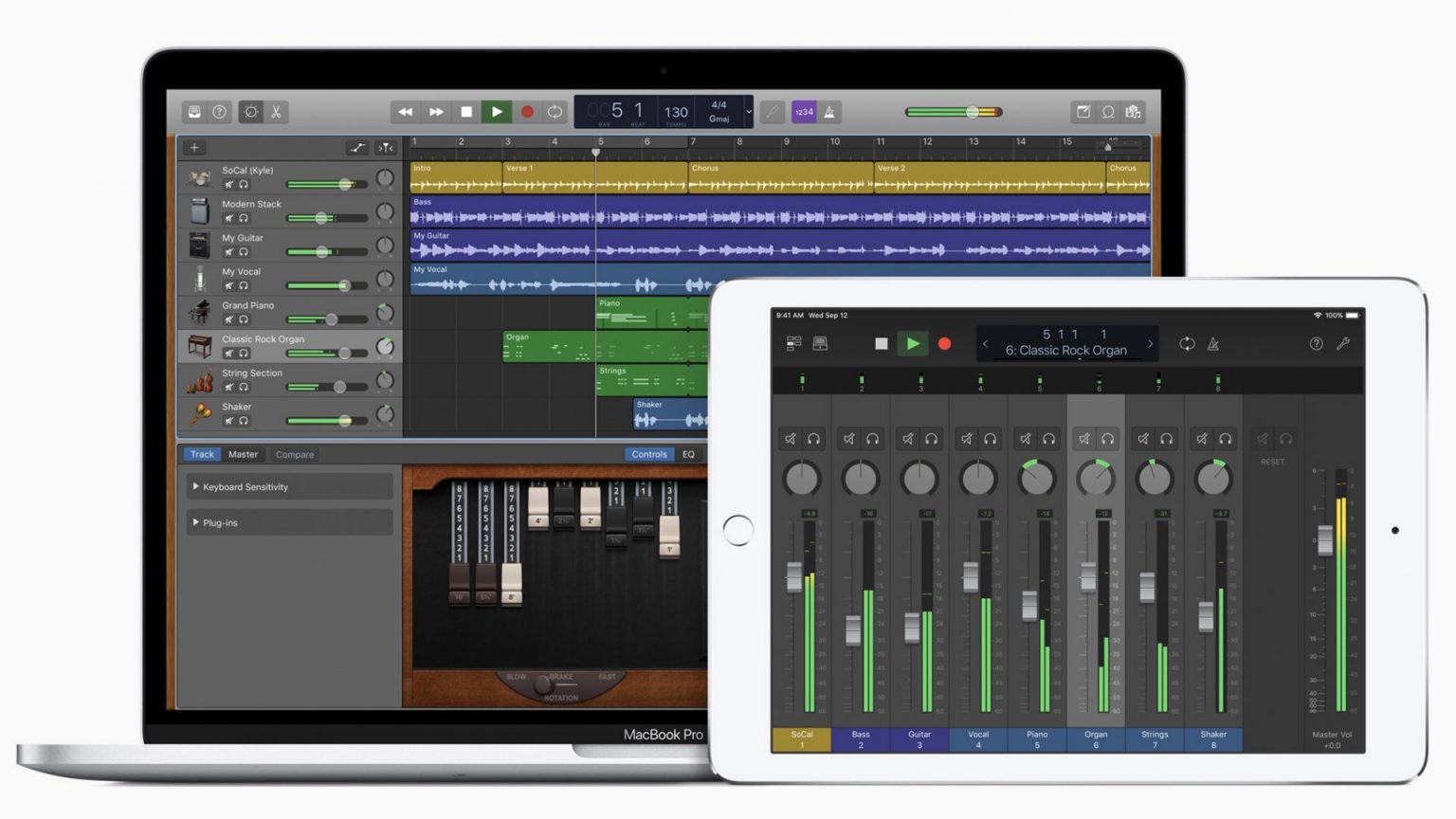Open the Notepad icon in toolbar

point(1083,112)
